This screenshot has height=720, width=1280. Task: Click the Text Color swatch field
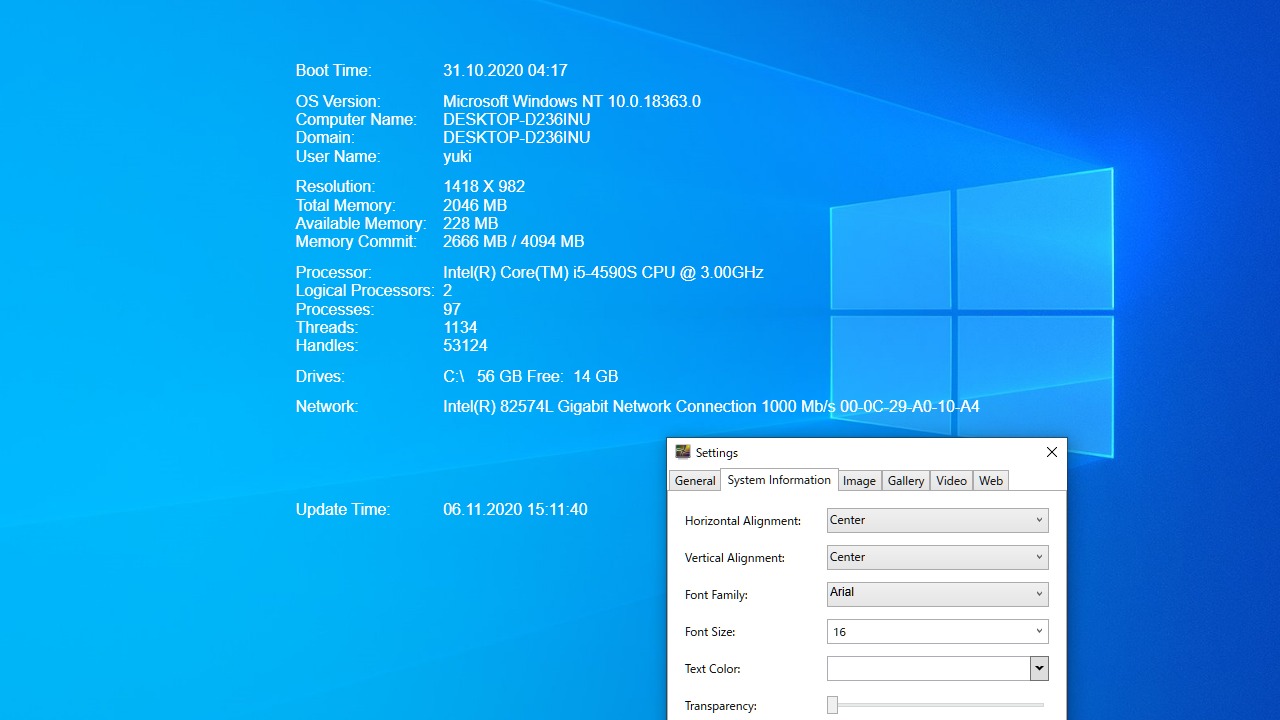point(929,668)
